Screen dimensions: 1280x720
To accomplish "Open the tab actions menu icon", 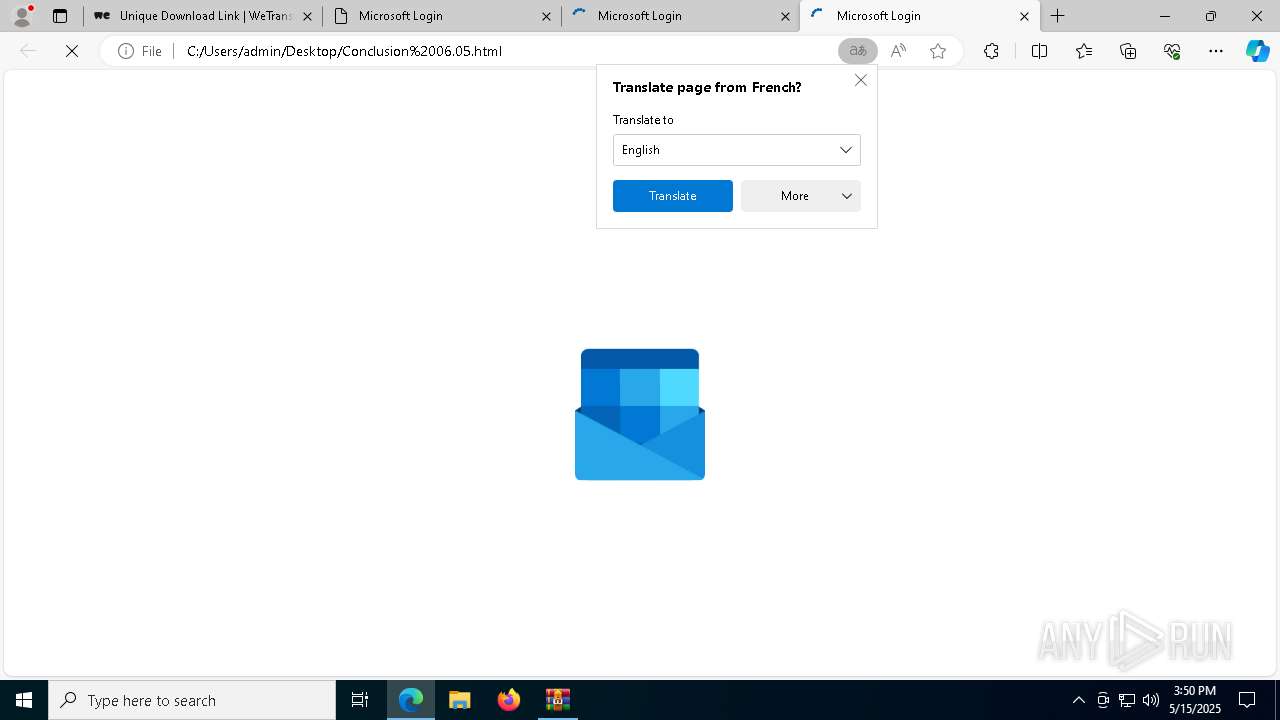I will [60, 16].
